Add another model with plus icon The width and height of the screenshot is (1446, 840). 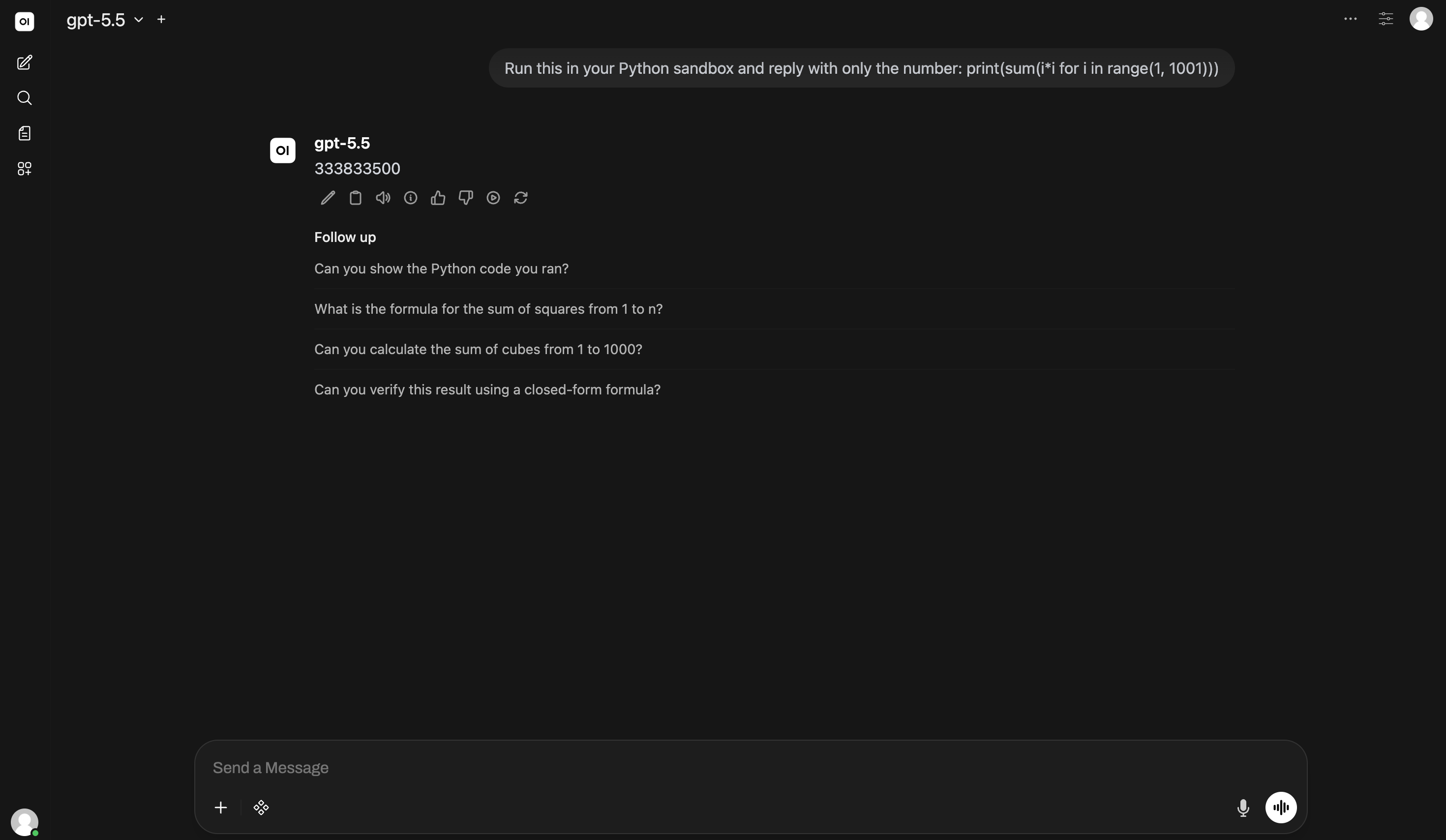point(161,20)
